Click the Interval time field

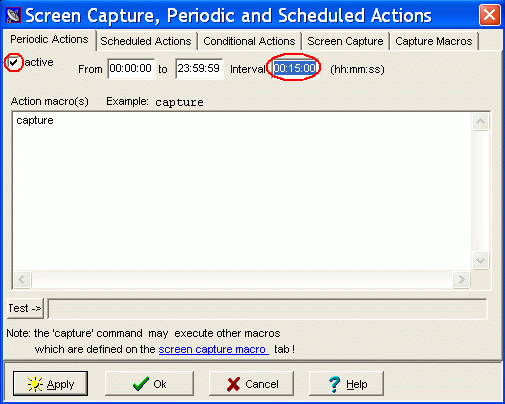295,69
